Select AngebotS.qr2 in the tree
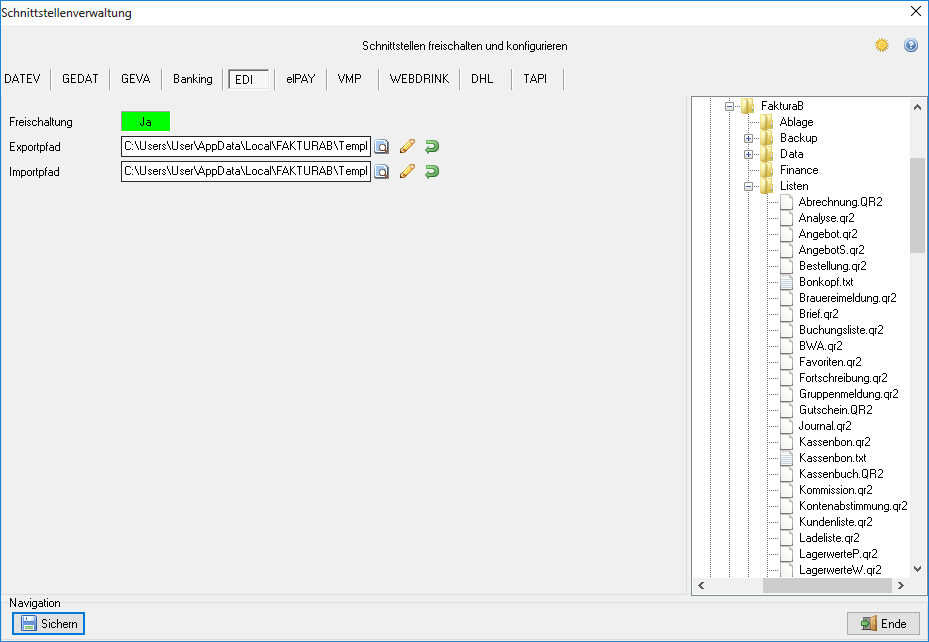 click(x=831, y=250)
